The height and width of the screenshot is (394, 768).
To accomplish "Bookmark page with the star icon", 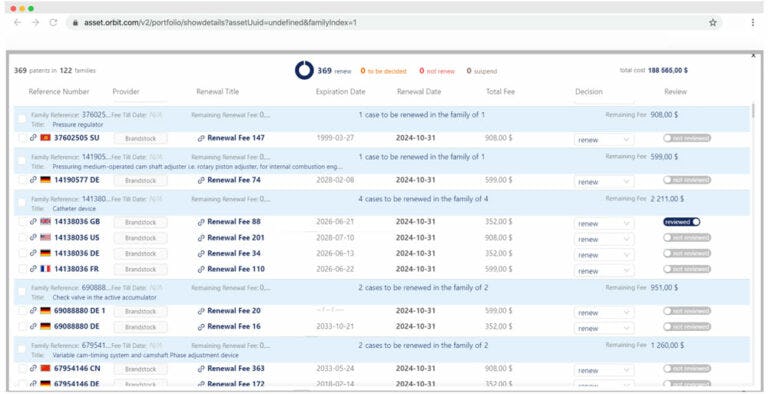I will pyautogui.click(x=713, y=23).
